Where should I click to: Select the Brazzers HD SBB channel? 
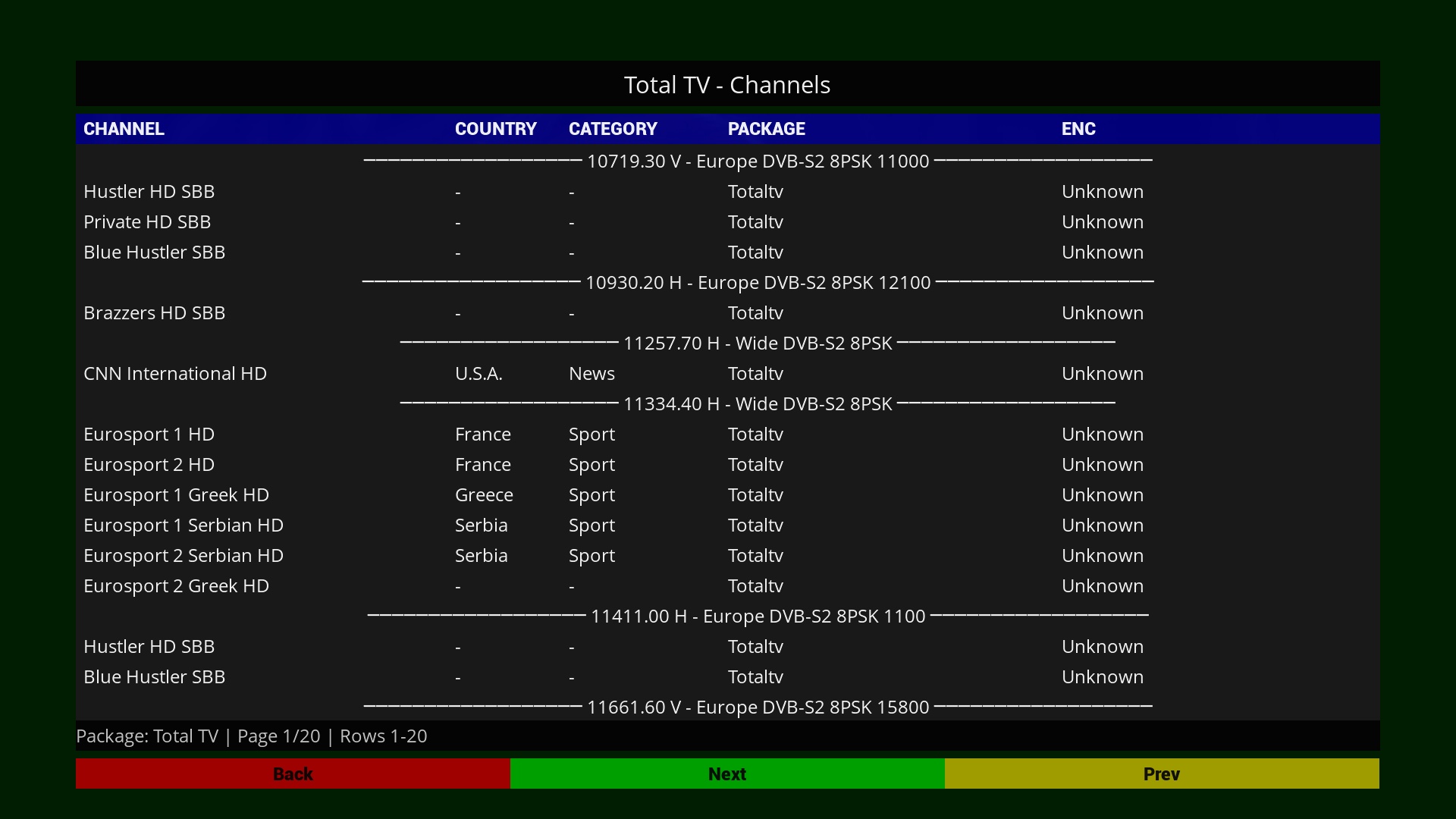point(728,312)
